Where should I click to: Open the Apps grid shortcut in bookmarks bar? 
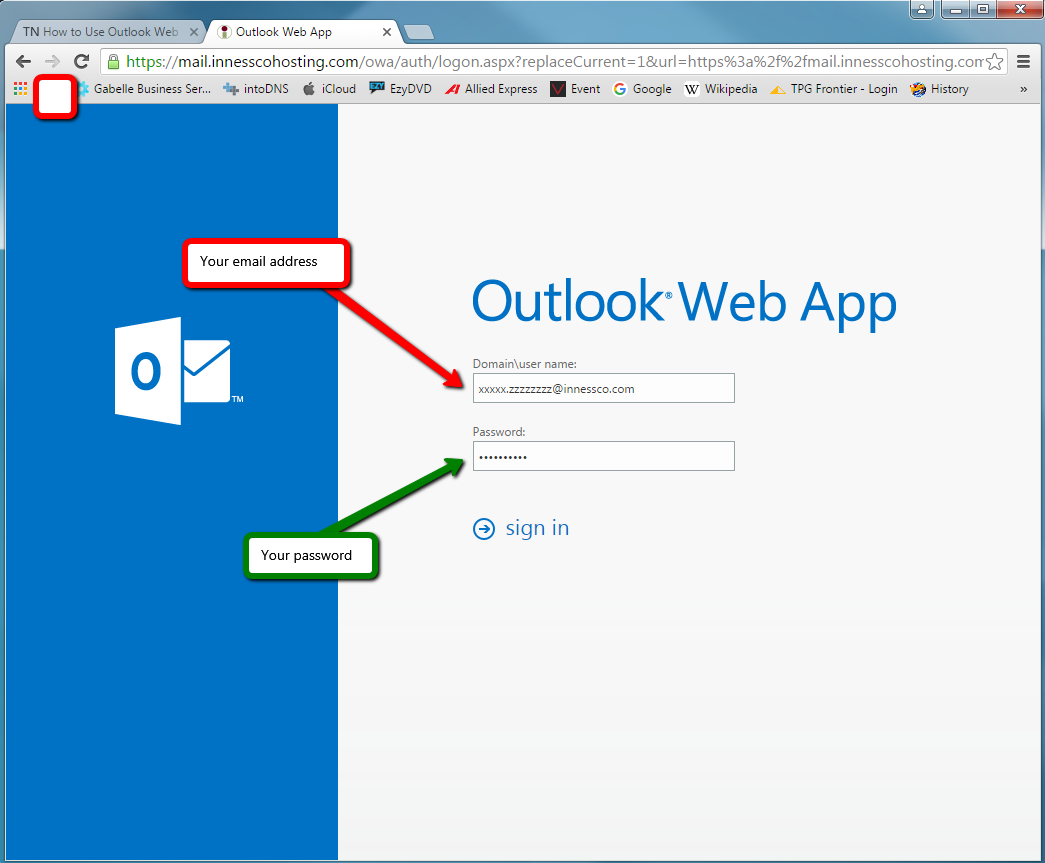point(20,89)
